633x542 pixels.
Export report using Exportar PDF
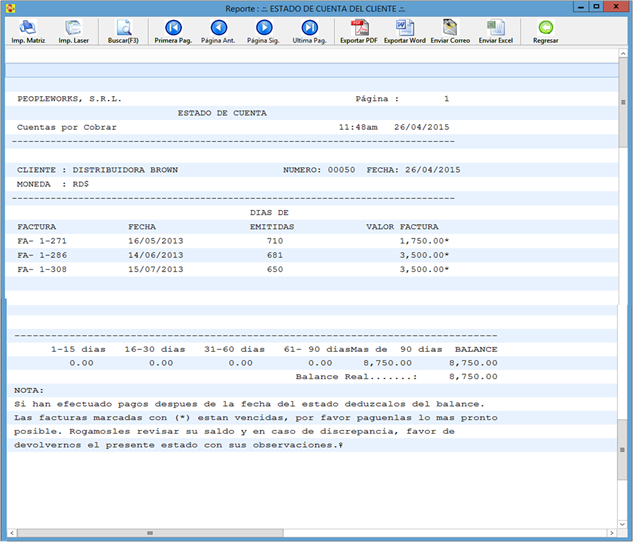(359, 31)
